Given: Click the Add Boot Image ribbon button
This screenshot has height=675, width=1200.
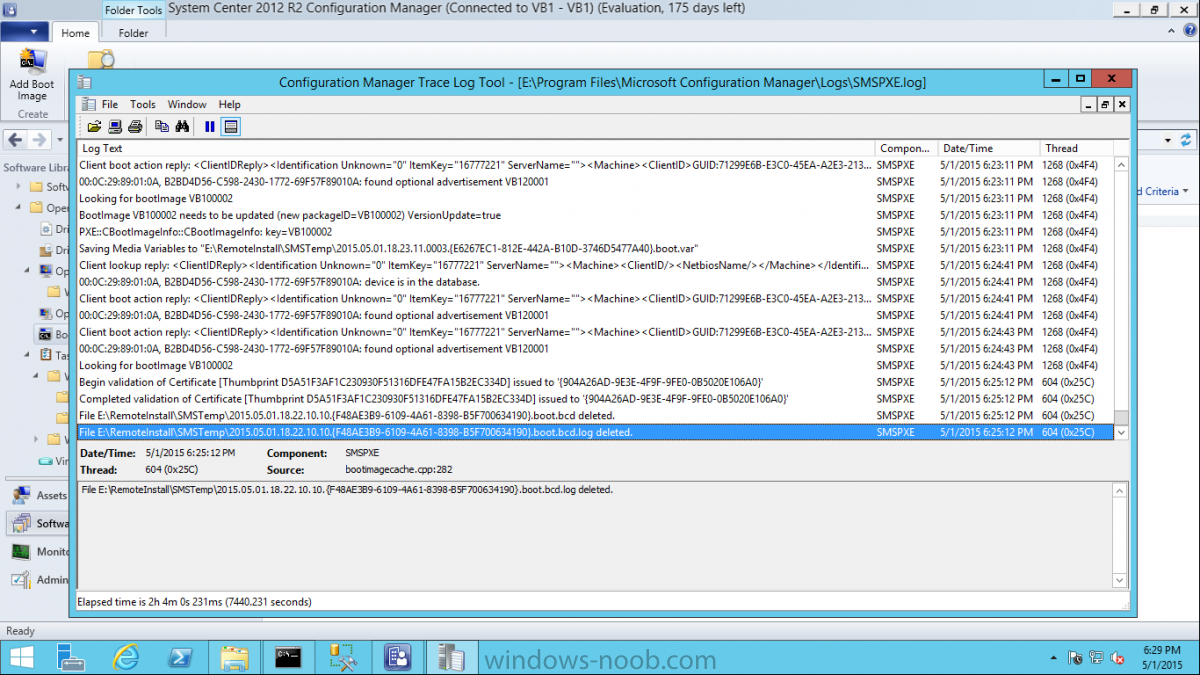Looking at the screenshot, I should pos(32,77).
